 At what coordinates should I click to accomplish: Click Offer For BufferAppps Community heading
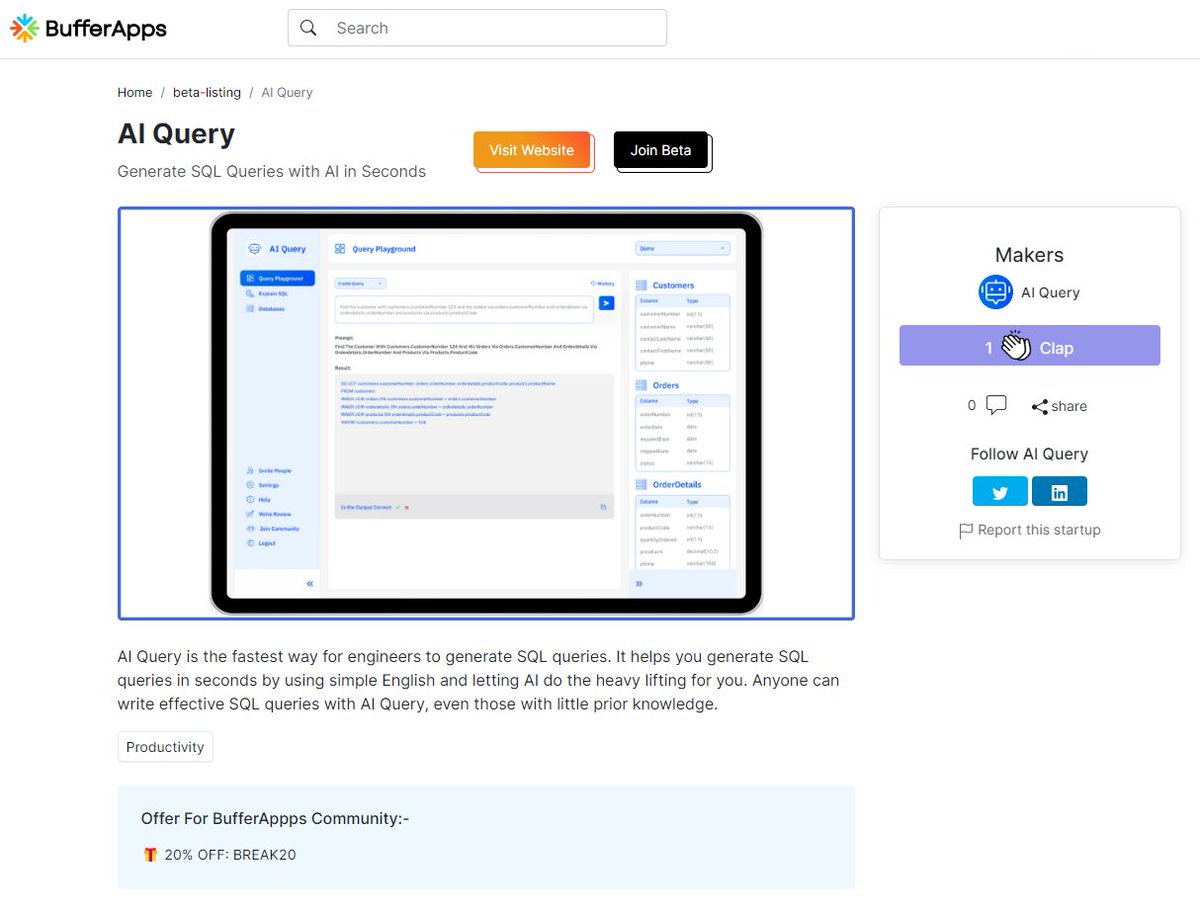tap(275, 819)
